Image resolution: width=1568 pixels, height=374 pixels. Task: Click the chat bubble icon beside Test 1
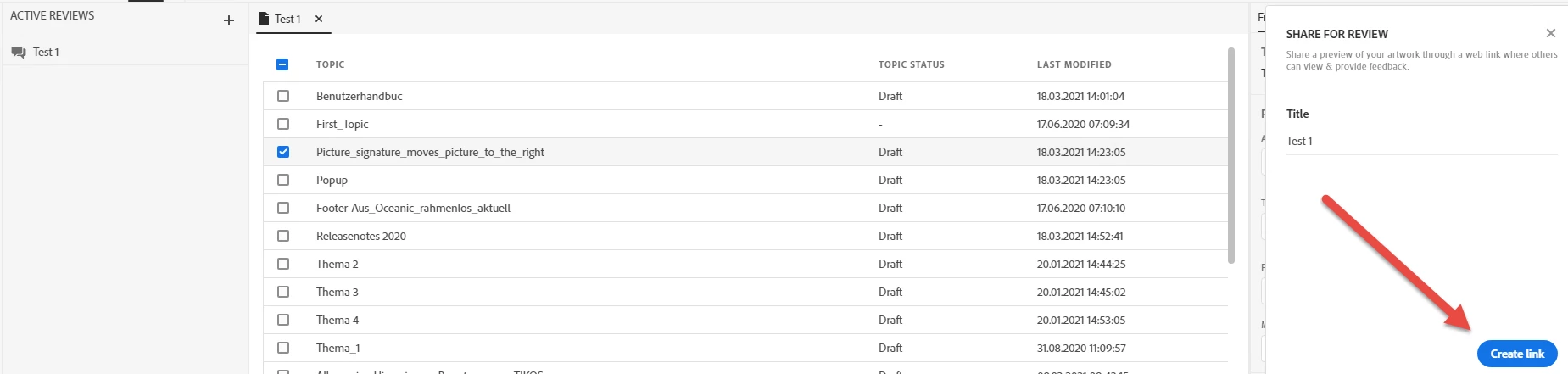click(x=19, y=53)
